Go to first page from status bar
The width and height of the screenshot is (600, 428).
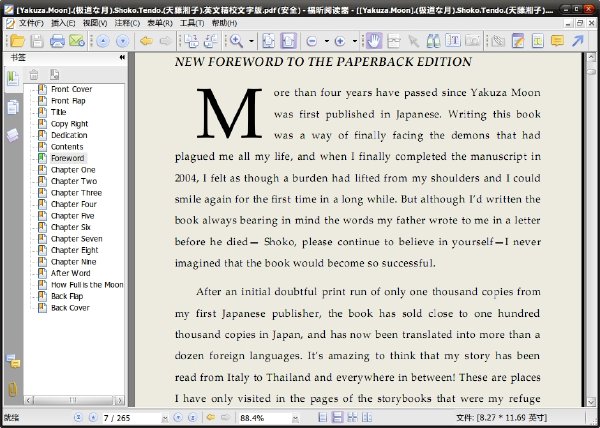point(78,417)
